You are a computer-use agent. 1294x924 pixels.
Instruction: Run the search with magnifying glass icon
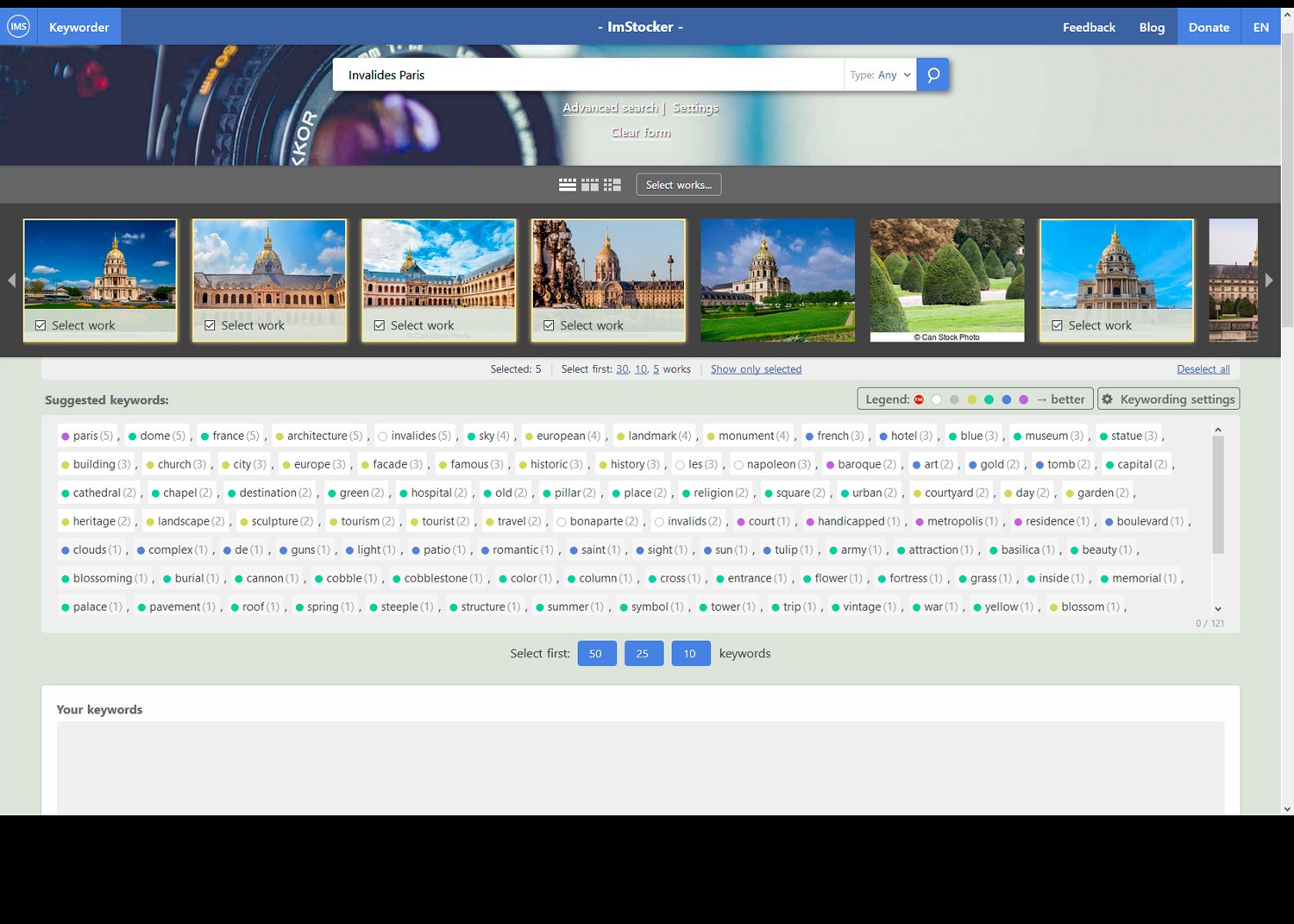pyautogui.click(x=933, y=74)
